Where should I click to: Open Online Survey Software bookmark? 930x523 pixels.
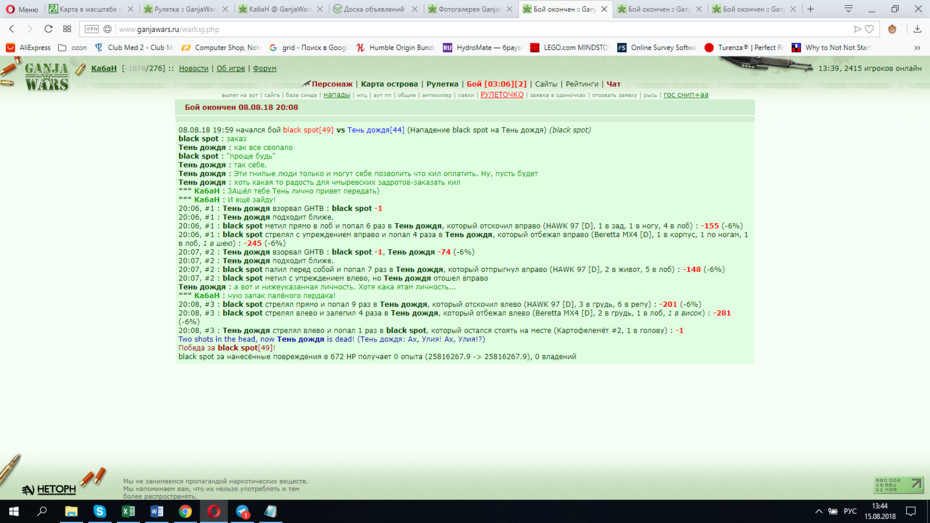pyautogui.click(x=657, y=47)
